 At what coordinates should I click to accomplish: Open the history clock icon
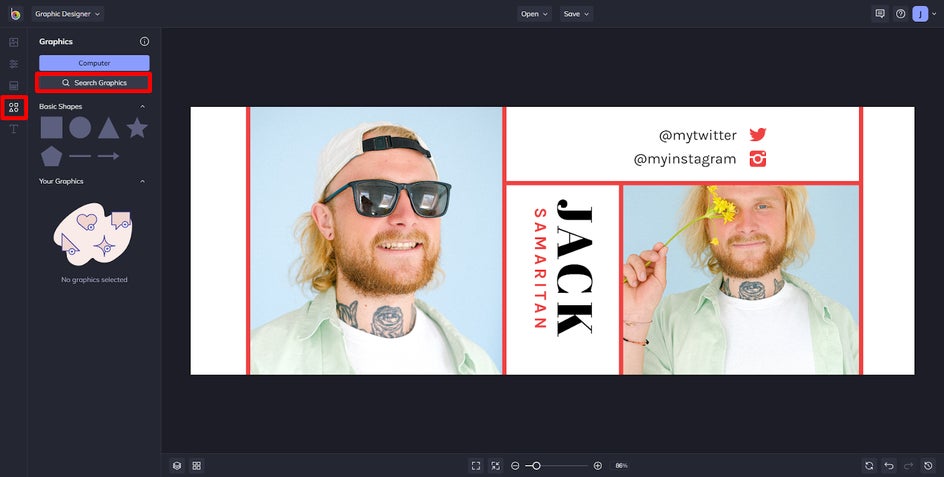point(928,466)
